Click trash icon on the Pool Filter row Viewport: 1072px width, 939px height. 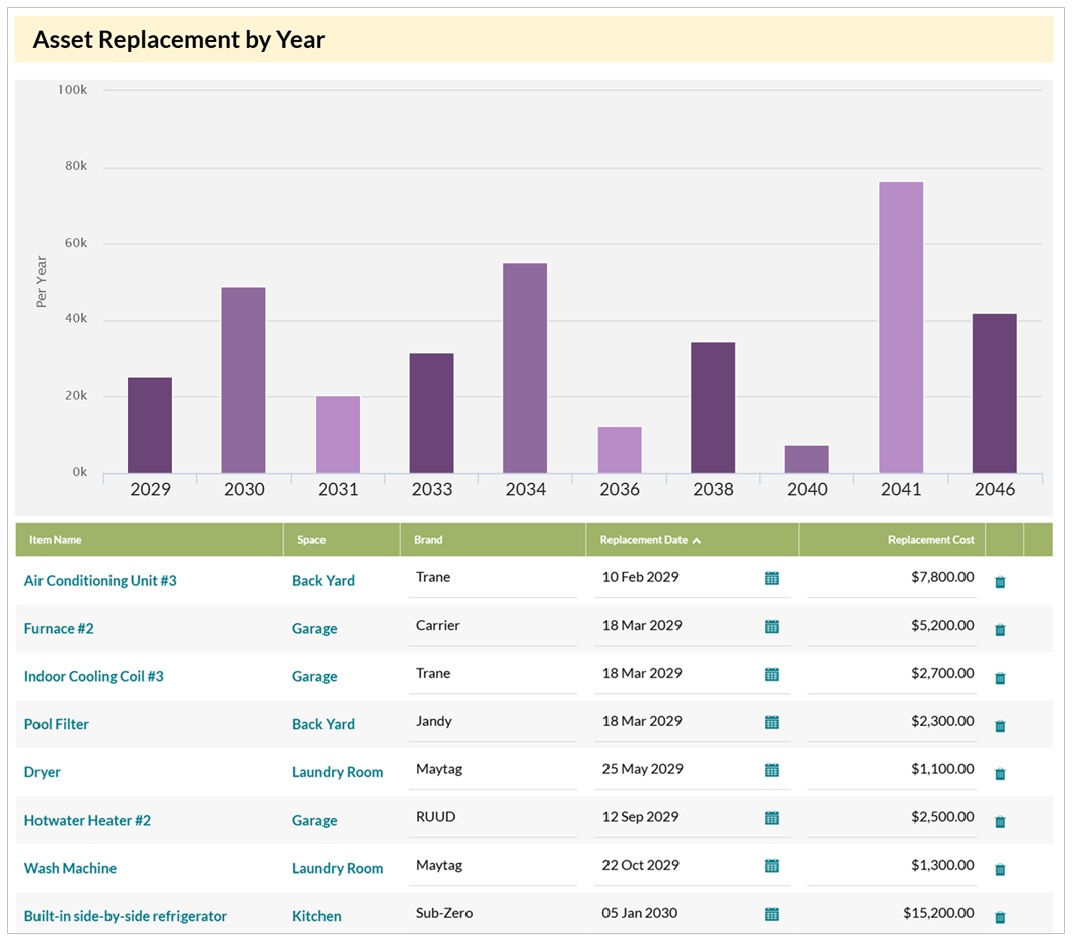point(999,725)
